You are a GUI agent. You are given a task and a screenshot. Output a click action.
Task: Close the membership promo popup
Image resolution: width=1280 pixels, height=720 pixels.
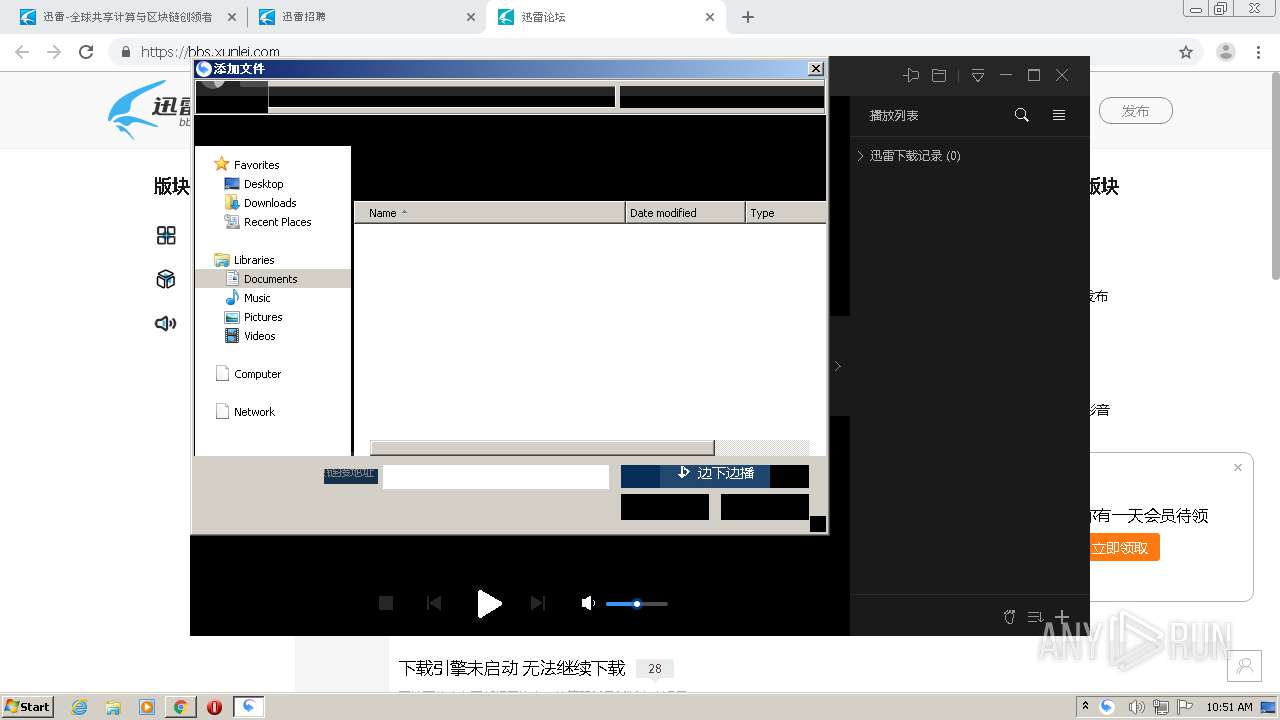[1238, 468]
